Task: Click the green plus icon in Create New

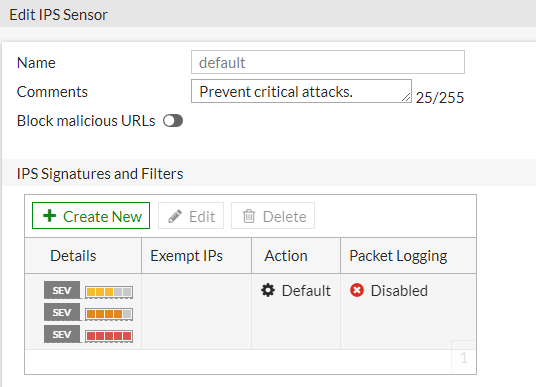Action: coord(50,216)
